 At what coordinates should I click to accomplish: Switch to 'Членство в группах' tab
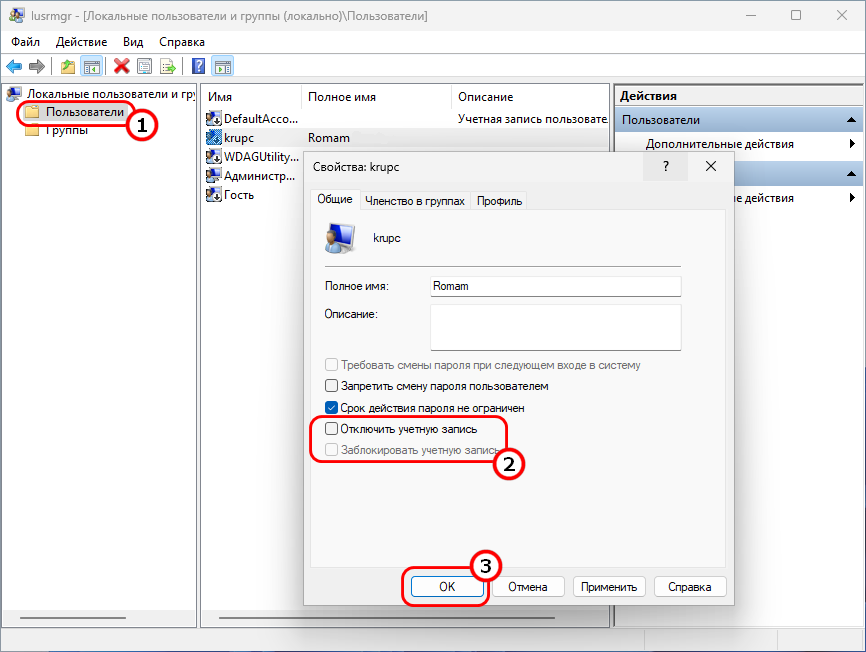tap(415, 201)
